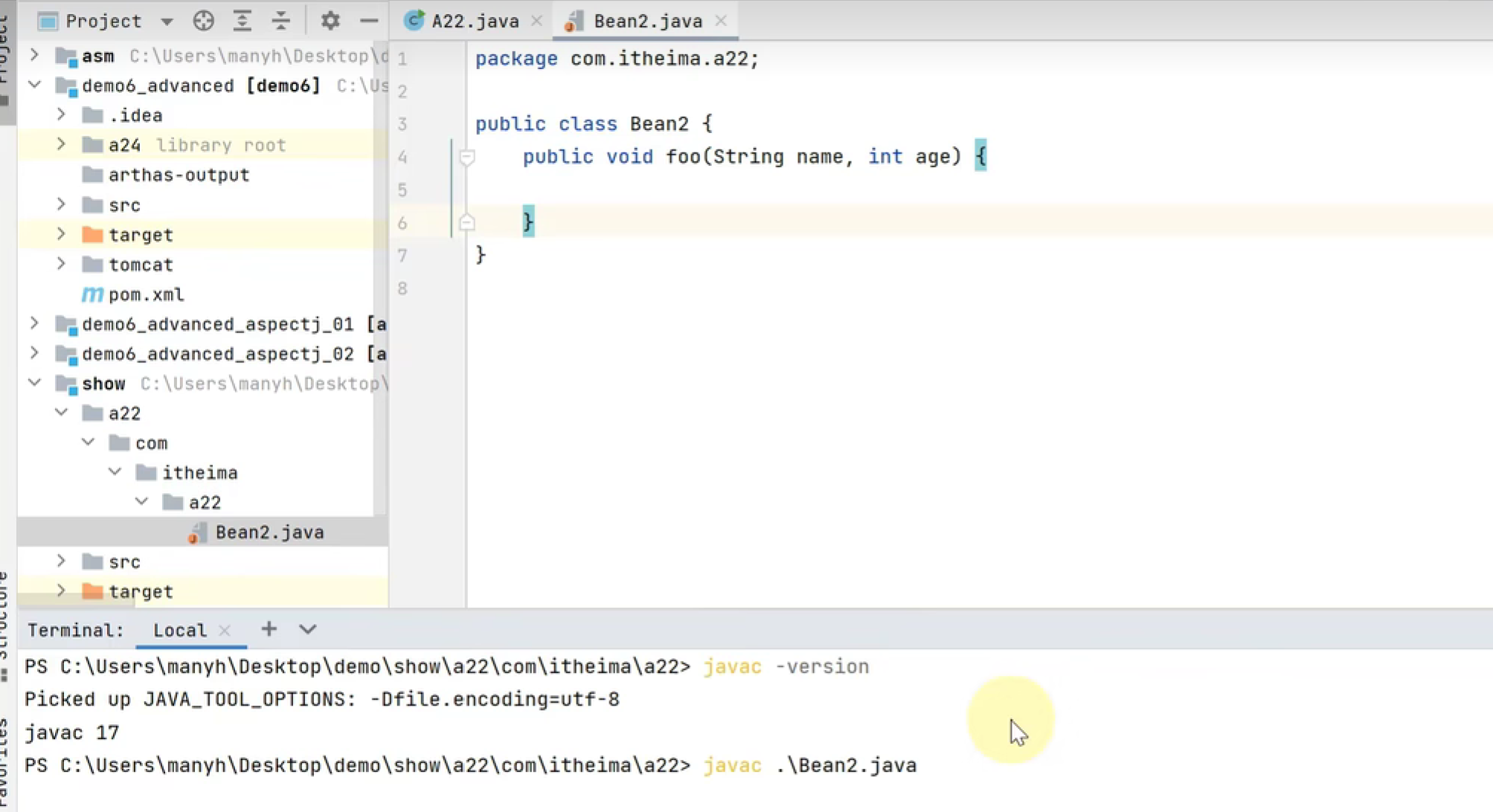
Task: Close the Bean2.java tab
Action: click(x=721, y=21)
